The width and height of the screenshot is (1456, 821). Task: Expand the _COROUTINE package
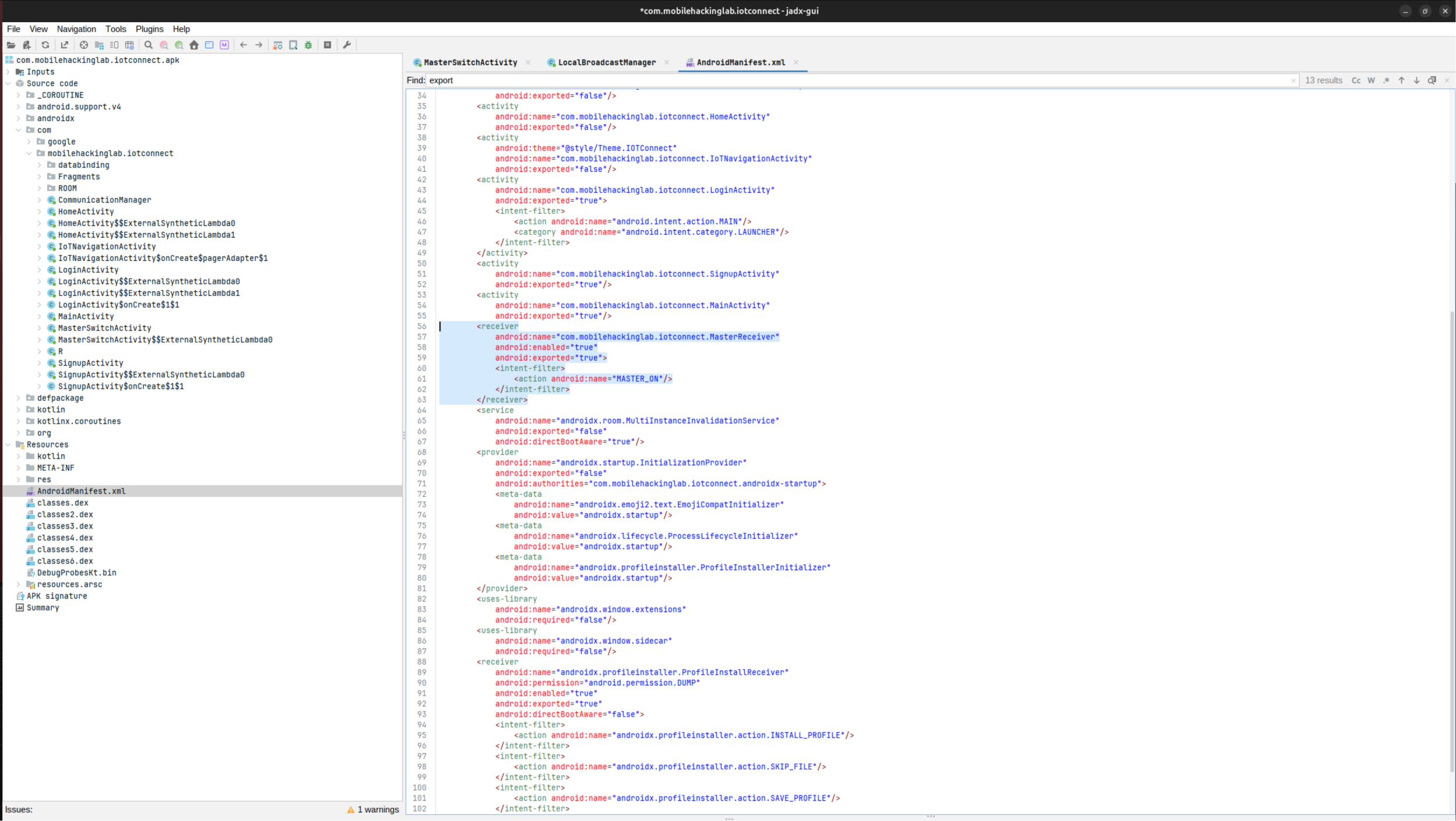click(19, 95)
